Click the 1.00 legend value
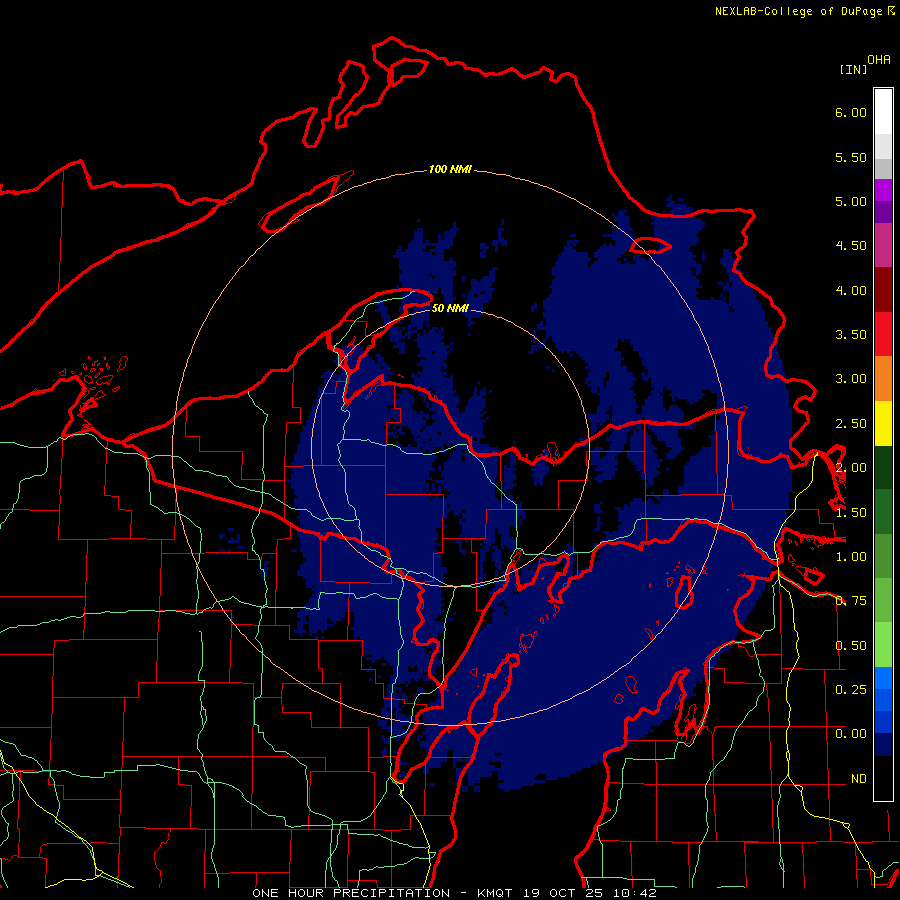This screenshot has height=900, width=900. pos(851,557)
